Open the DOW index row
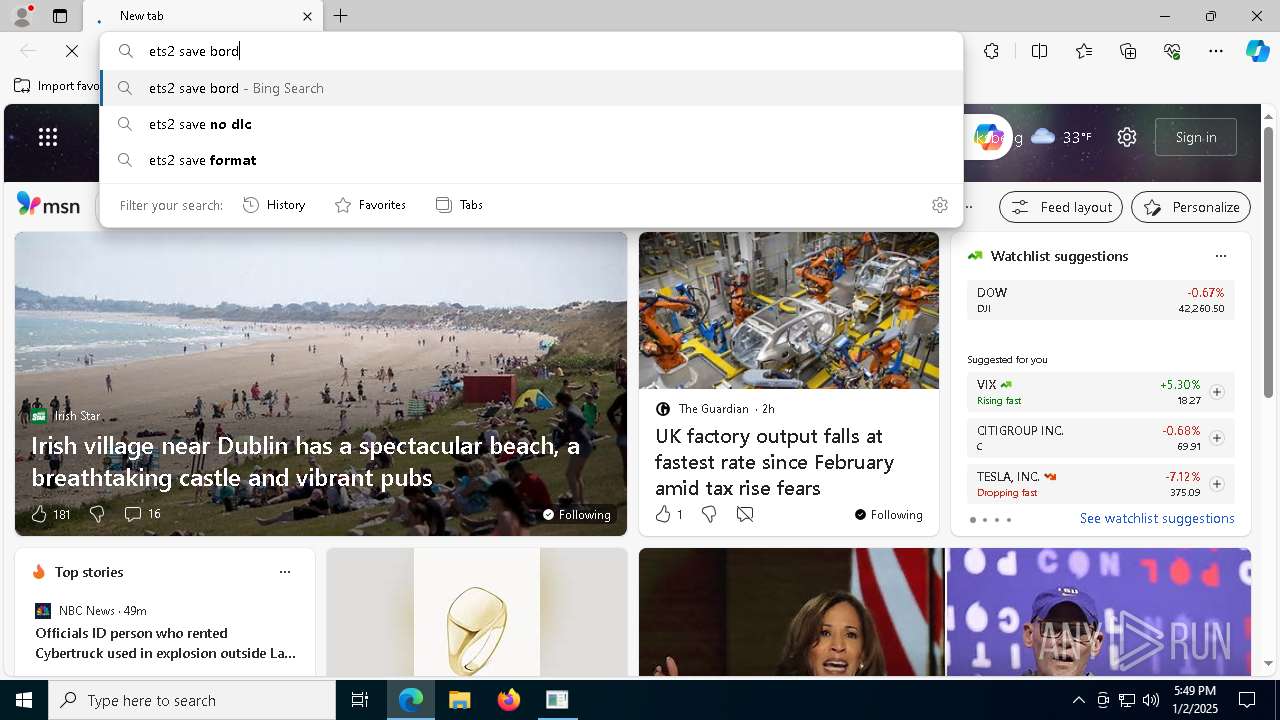The height and width of the screenshot is (720, 1280). (1101, 300)
